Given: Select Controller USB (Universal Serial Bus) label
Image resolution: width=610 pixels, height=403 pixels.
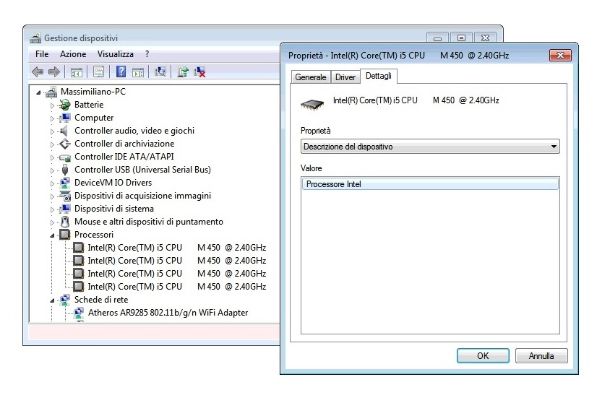Looking at the screenshot, I should (x=142, y=170).
